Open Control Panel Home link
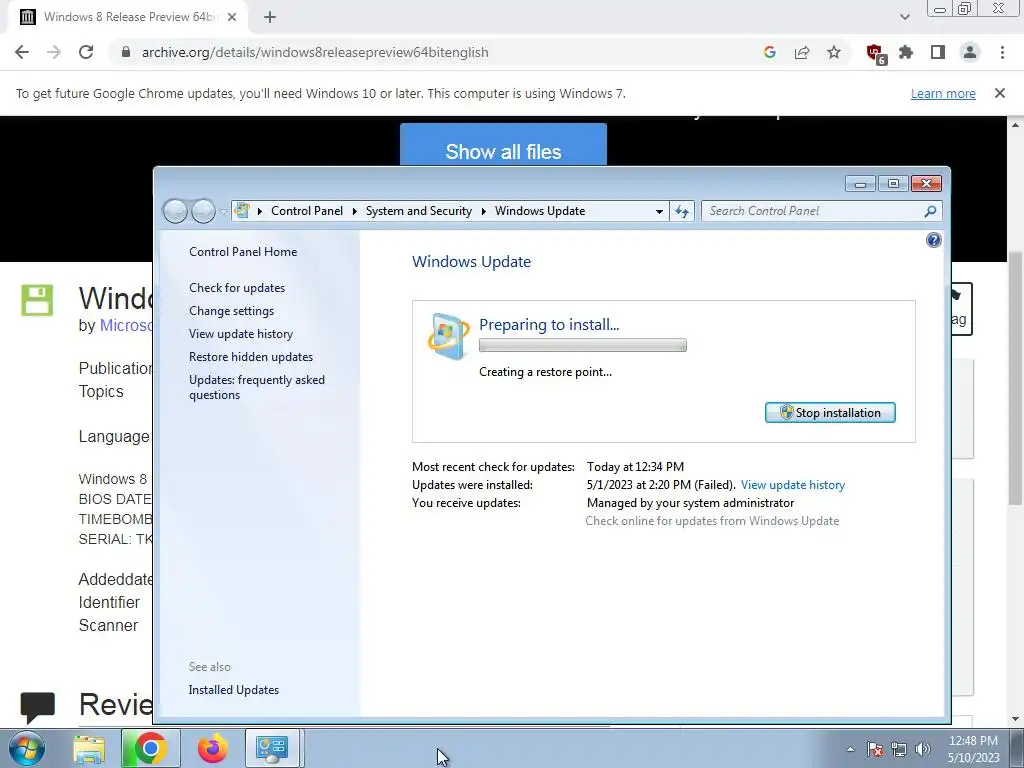 point(243,252)
